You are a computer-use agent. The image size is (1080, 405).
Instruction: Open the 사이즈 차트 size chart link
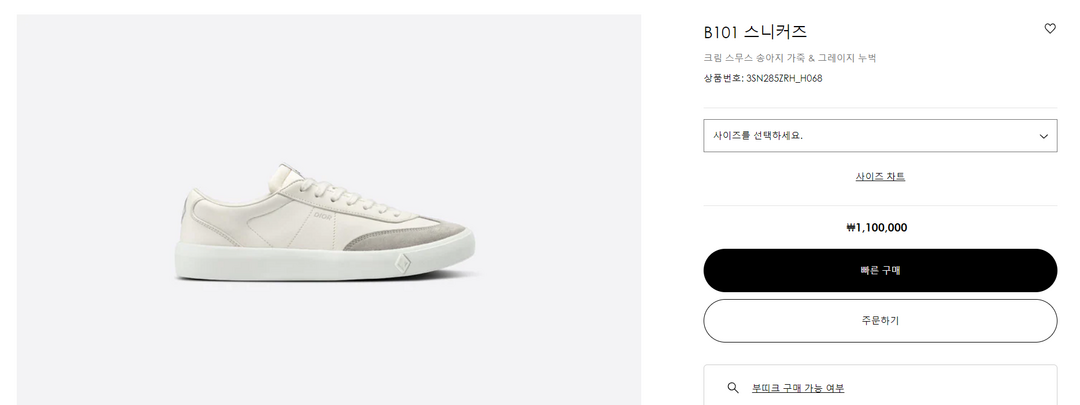[880, 177]
